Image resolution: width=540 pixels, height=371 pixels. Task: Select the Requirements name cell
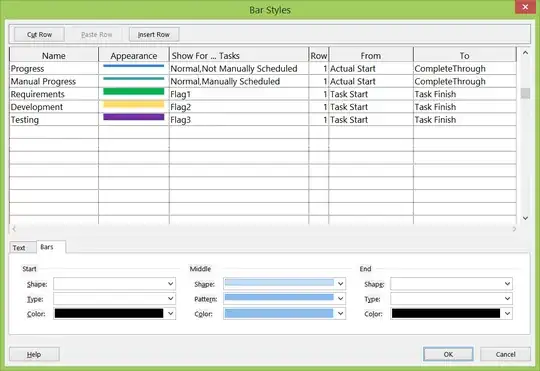coord(54,94)
